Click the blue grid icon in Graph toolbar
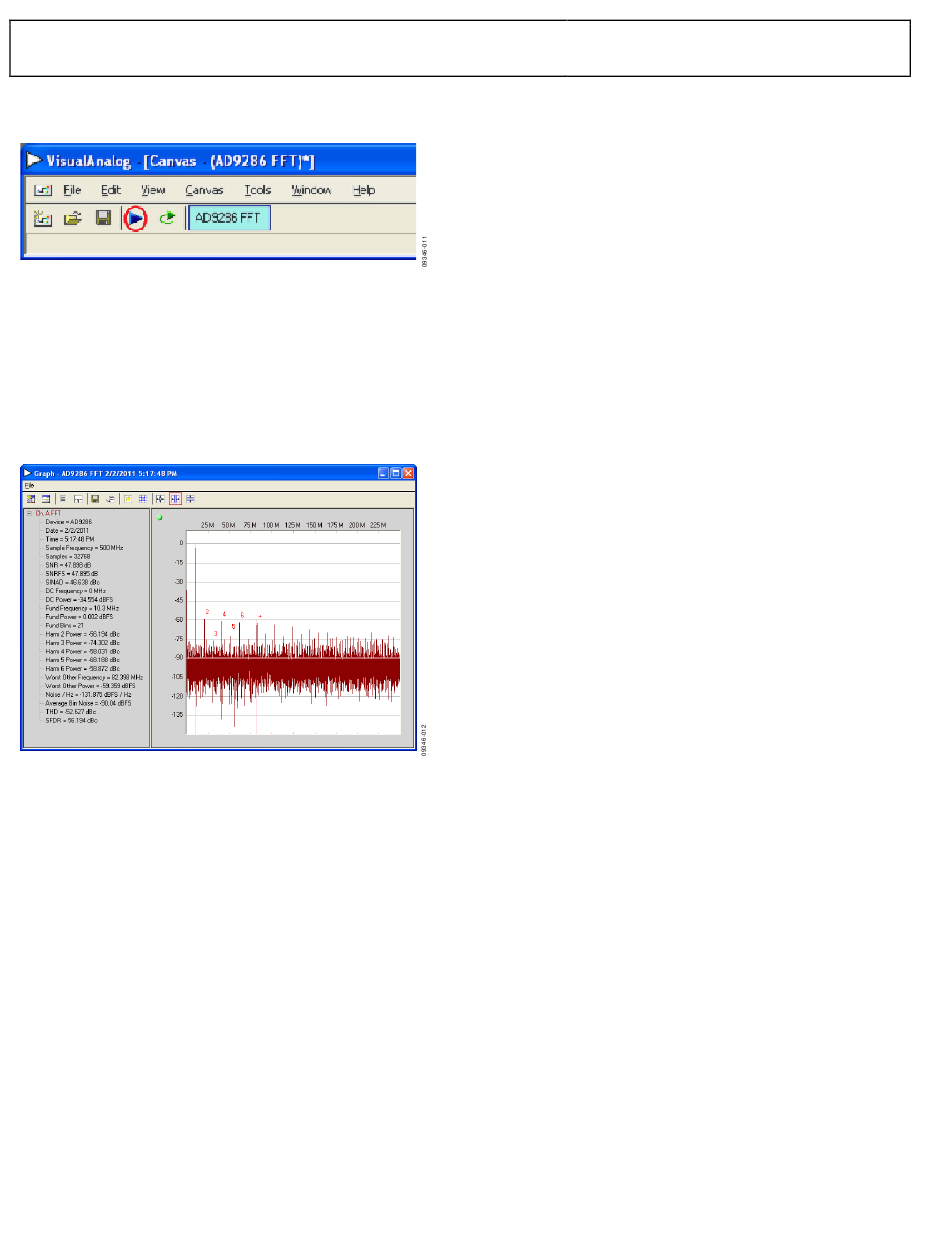Viewport: 950px width, 1254px height. click(143, 498)
